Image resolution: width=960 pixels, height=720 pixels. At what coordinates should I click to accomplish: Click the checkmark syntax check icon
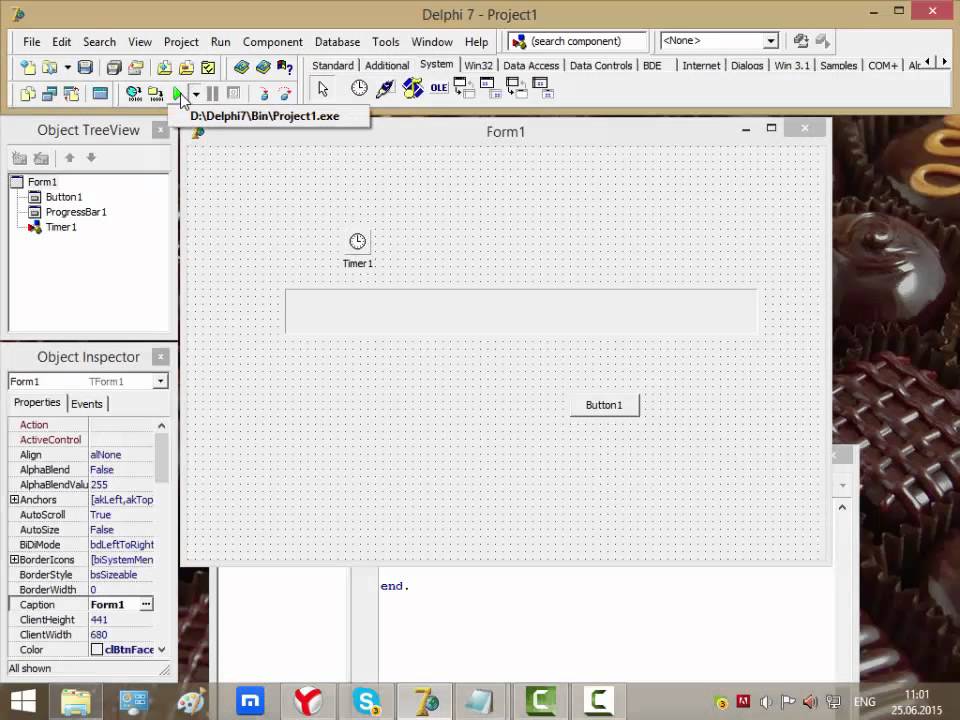tap(208, 67)
